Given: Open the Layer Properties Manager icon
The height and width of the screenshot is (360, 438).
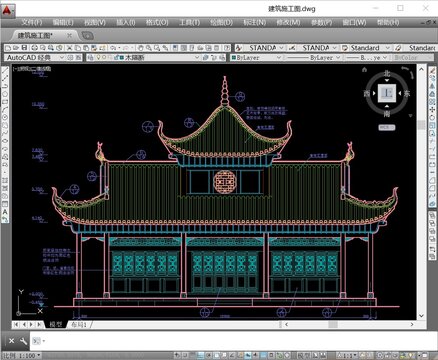Looking at the screenshot, I should tap(91, 57).
